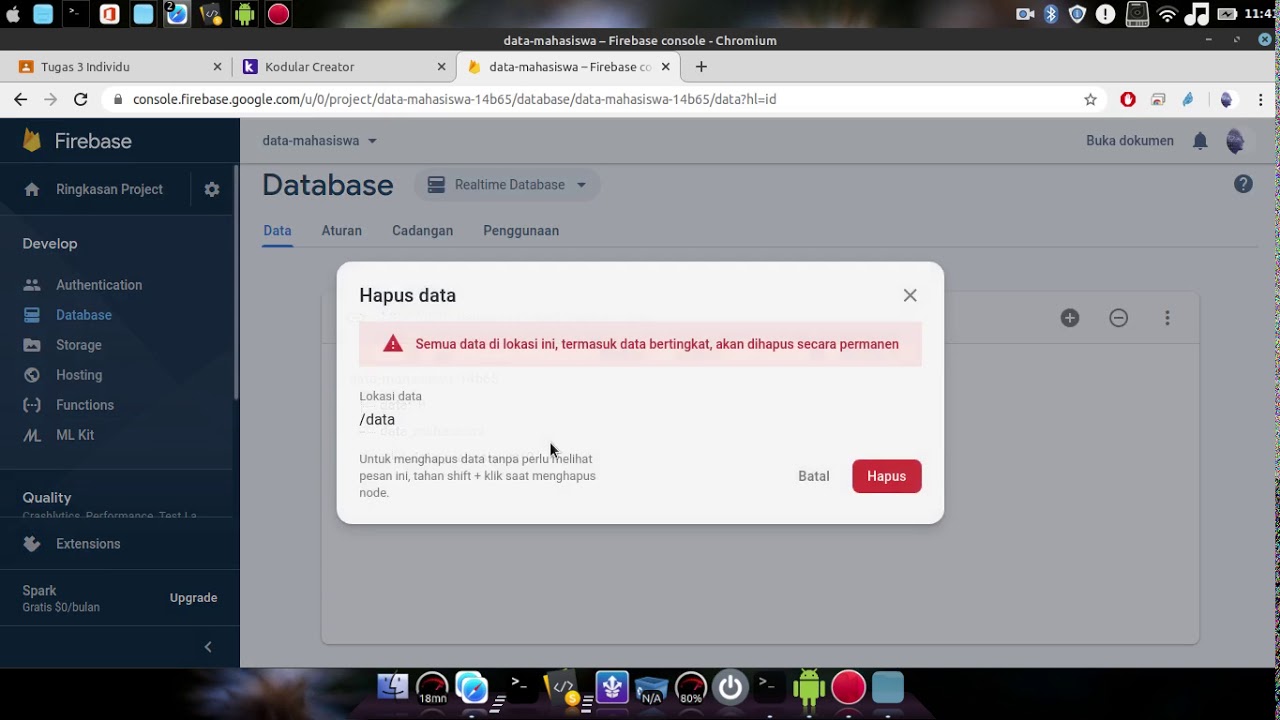
Task: Confirm deletion with the Hapus button
Action: (887, 476)
